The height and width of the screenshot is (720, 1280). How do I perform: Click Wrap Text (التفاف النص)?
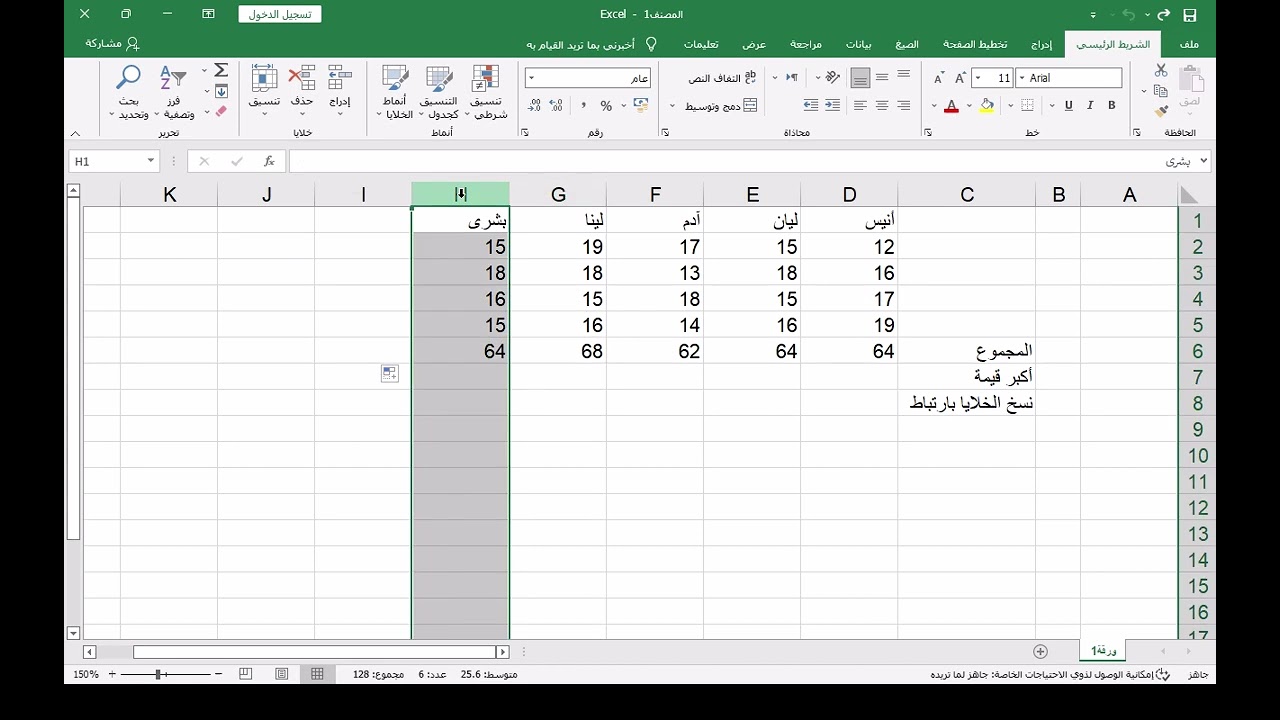(722, 78)
